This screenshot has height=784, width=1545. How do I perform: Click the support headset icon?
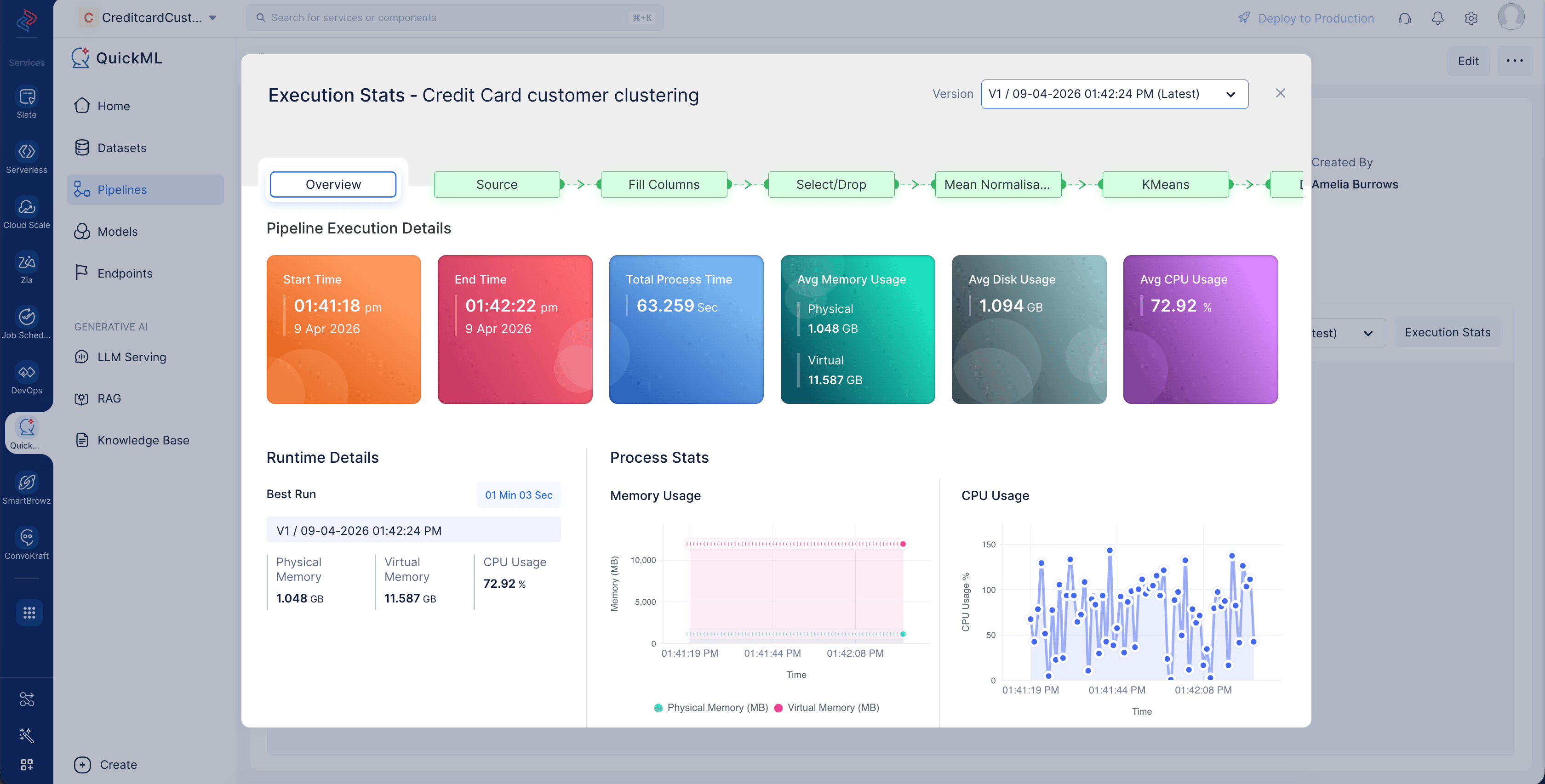tap(1404, 18)
